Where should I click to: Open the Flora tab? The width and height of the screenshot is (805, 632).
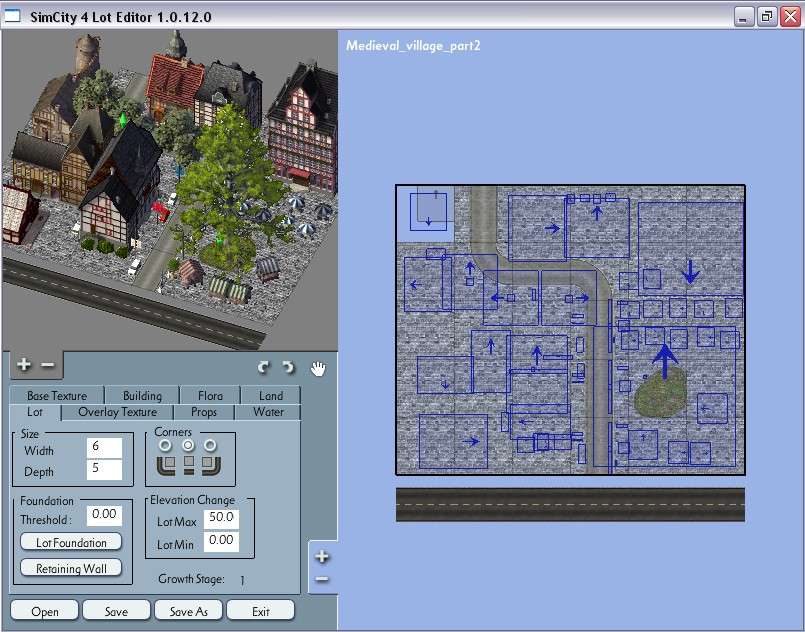point(210,395)
